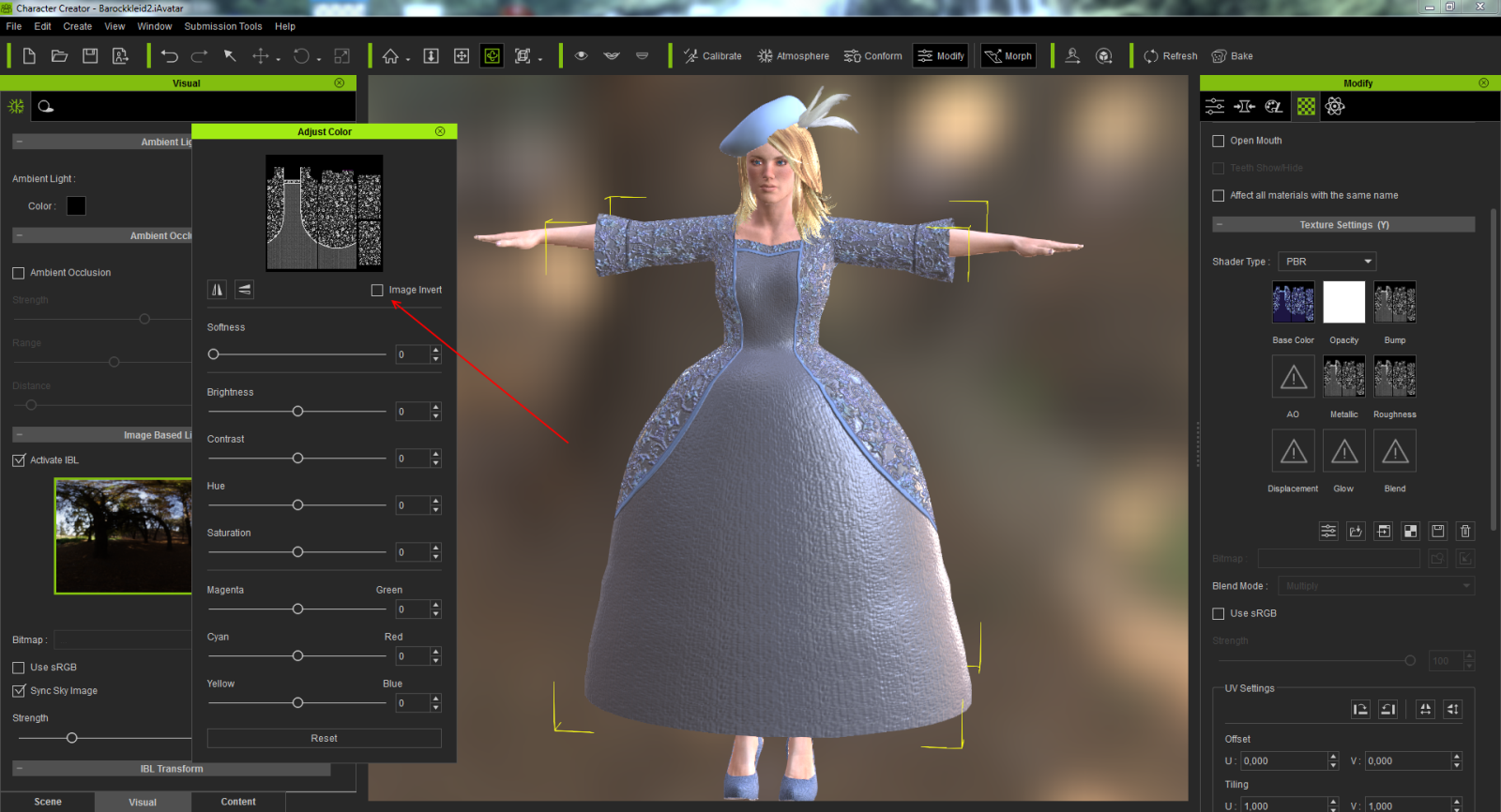Open the Rotate tool dropdown arrow
Screen dimensions: 1501x812
[x=319, y=60]
